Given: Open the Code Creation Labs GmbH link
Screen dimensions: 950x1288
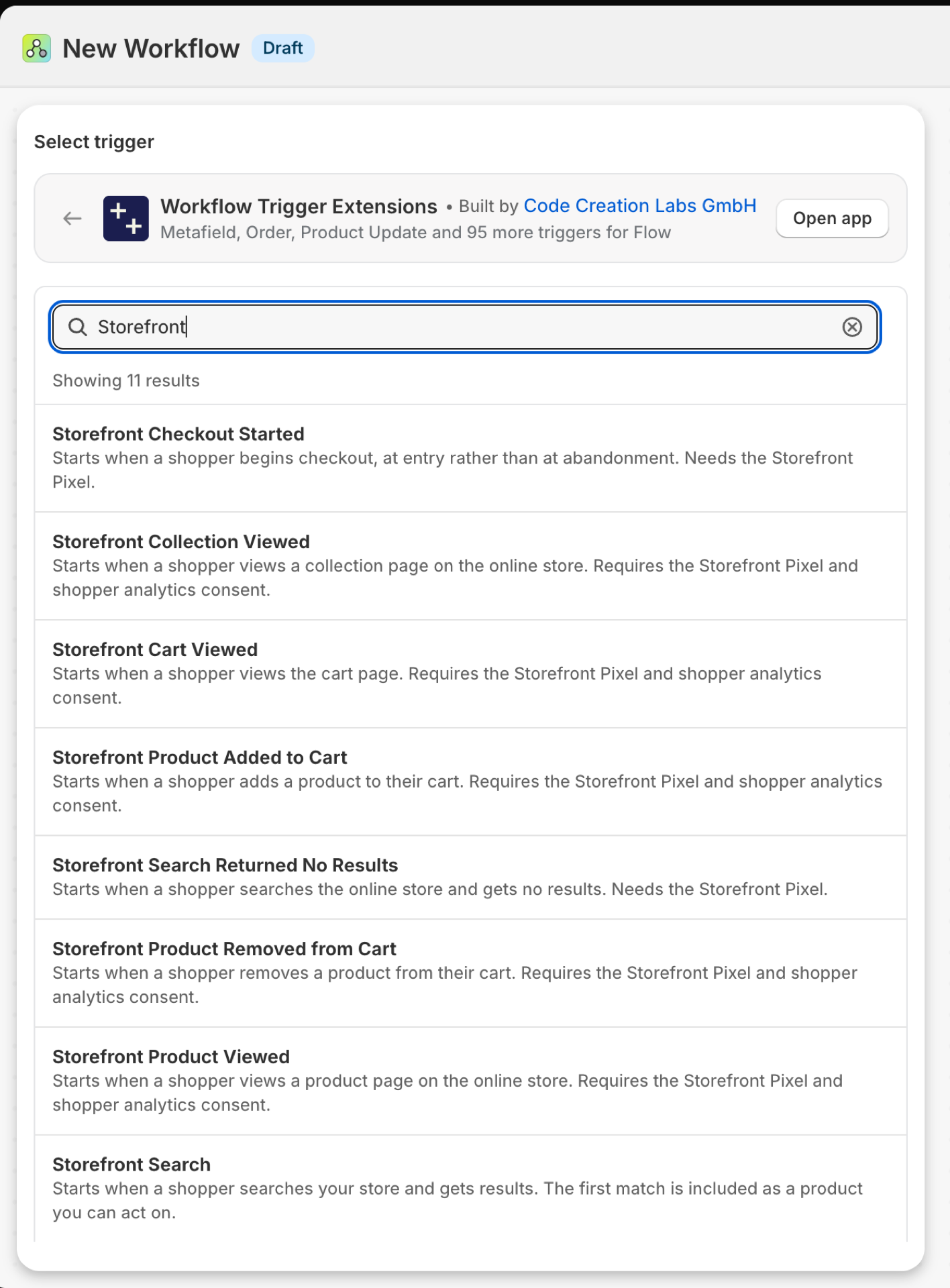Looking at the screenshot, I should pos(640,205).
